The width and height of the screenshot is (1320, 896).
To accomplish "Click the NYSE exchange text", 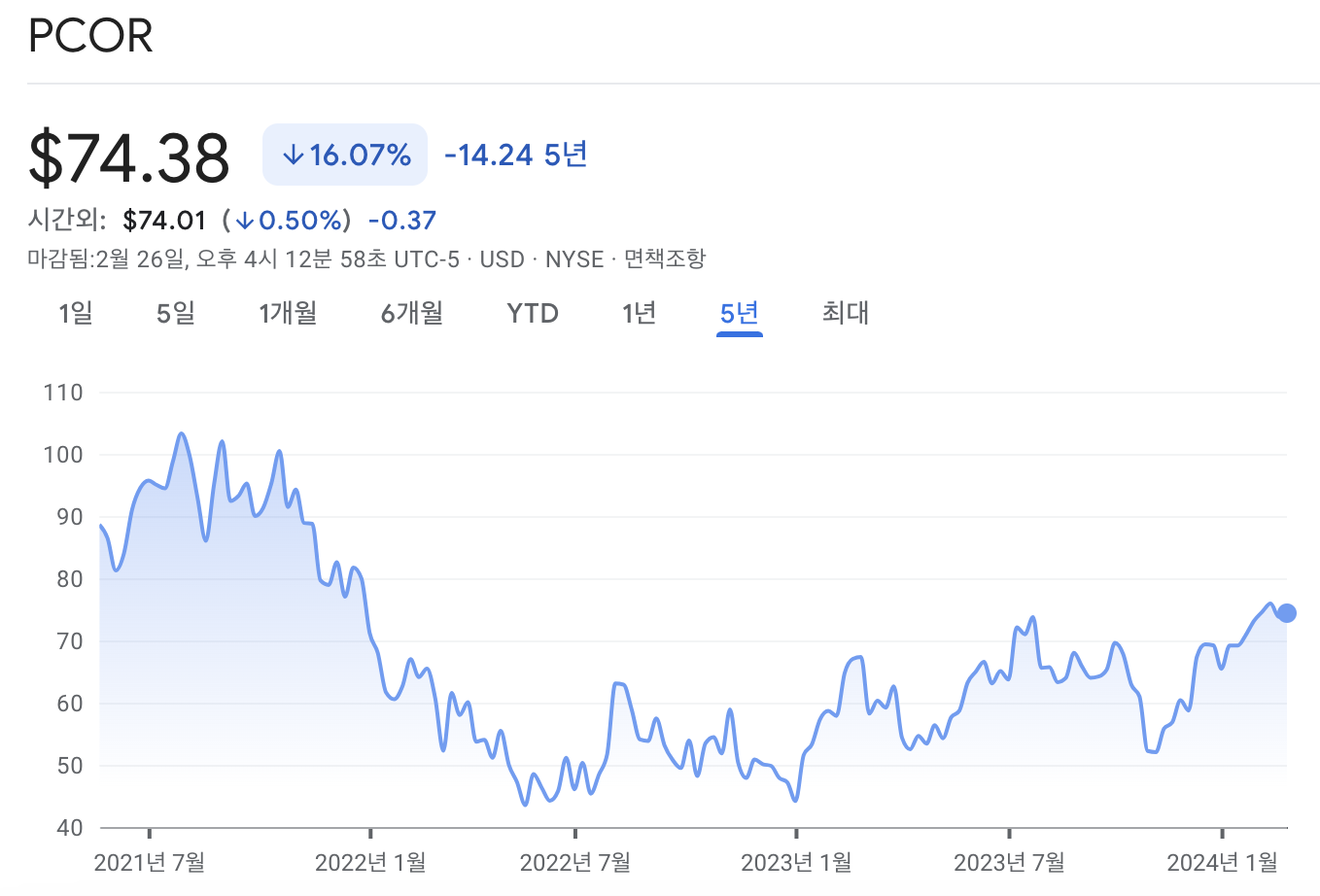I will point(574,259).
